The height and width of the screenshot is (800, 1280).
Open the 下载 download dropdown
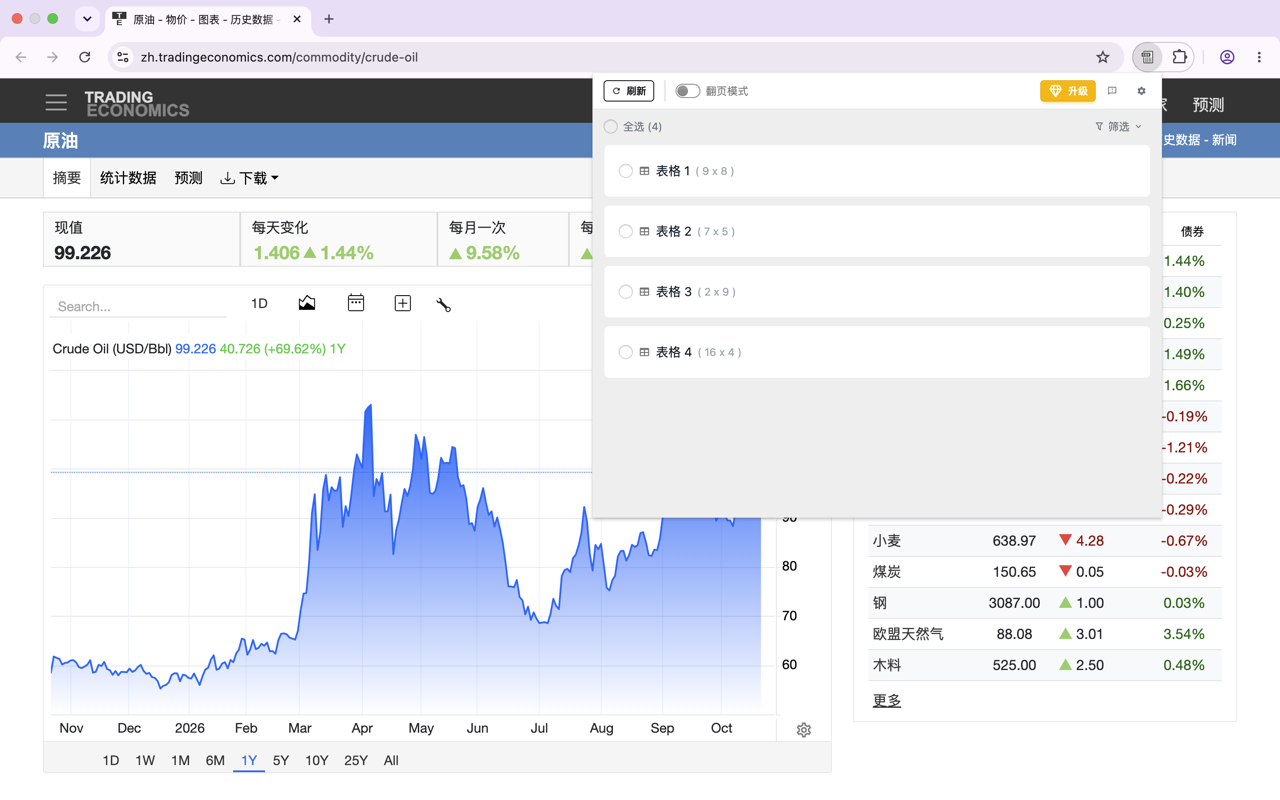[249, 178]
